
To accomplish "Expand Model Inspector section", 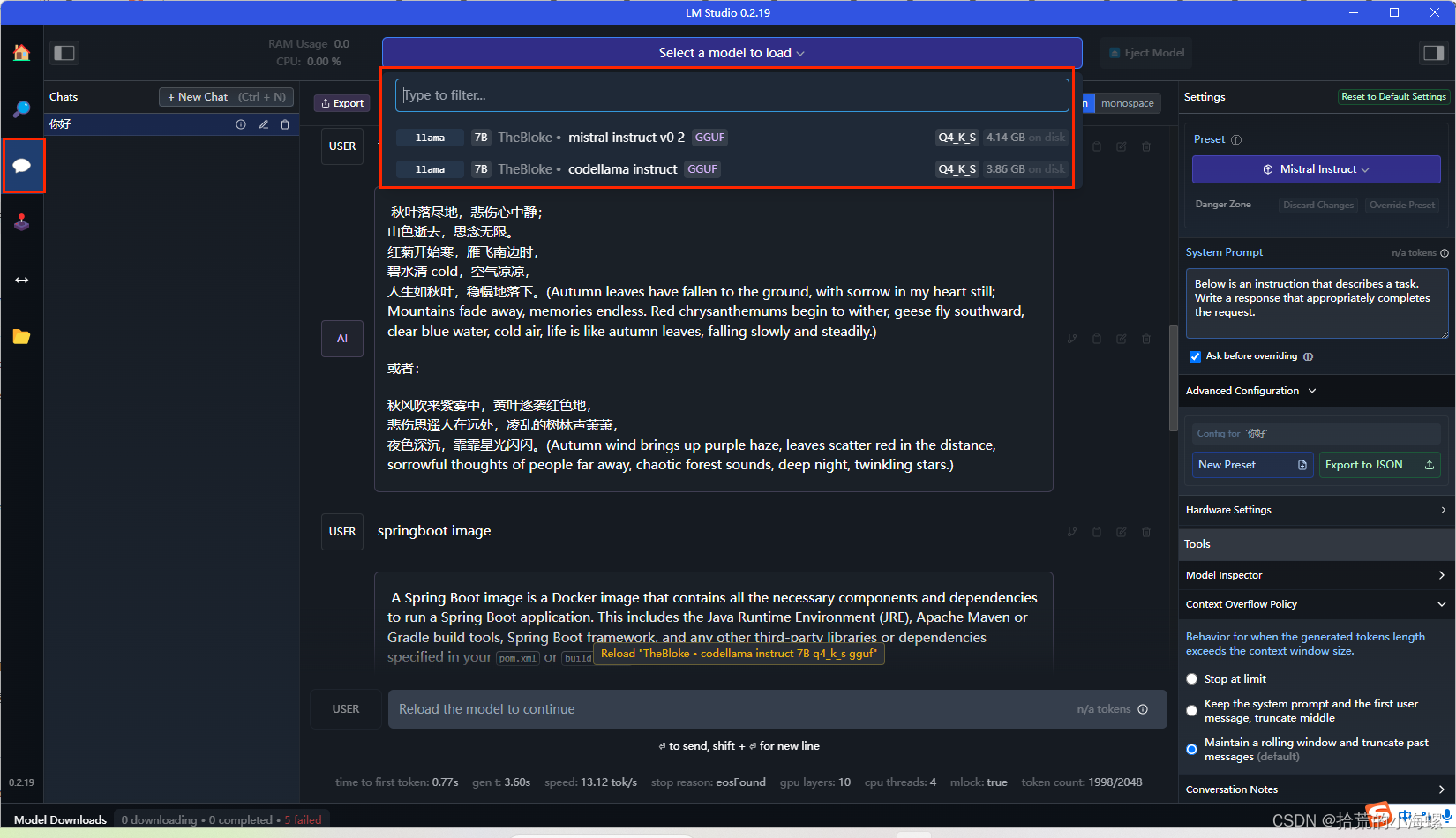I will click(1316, 575).
